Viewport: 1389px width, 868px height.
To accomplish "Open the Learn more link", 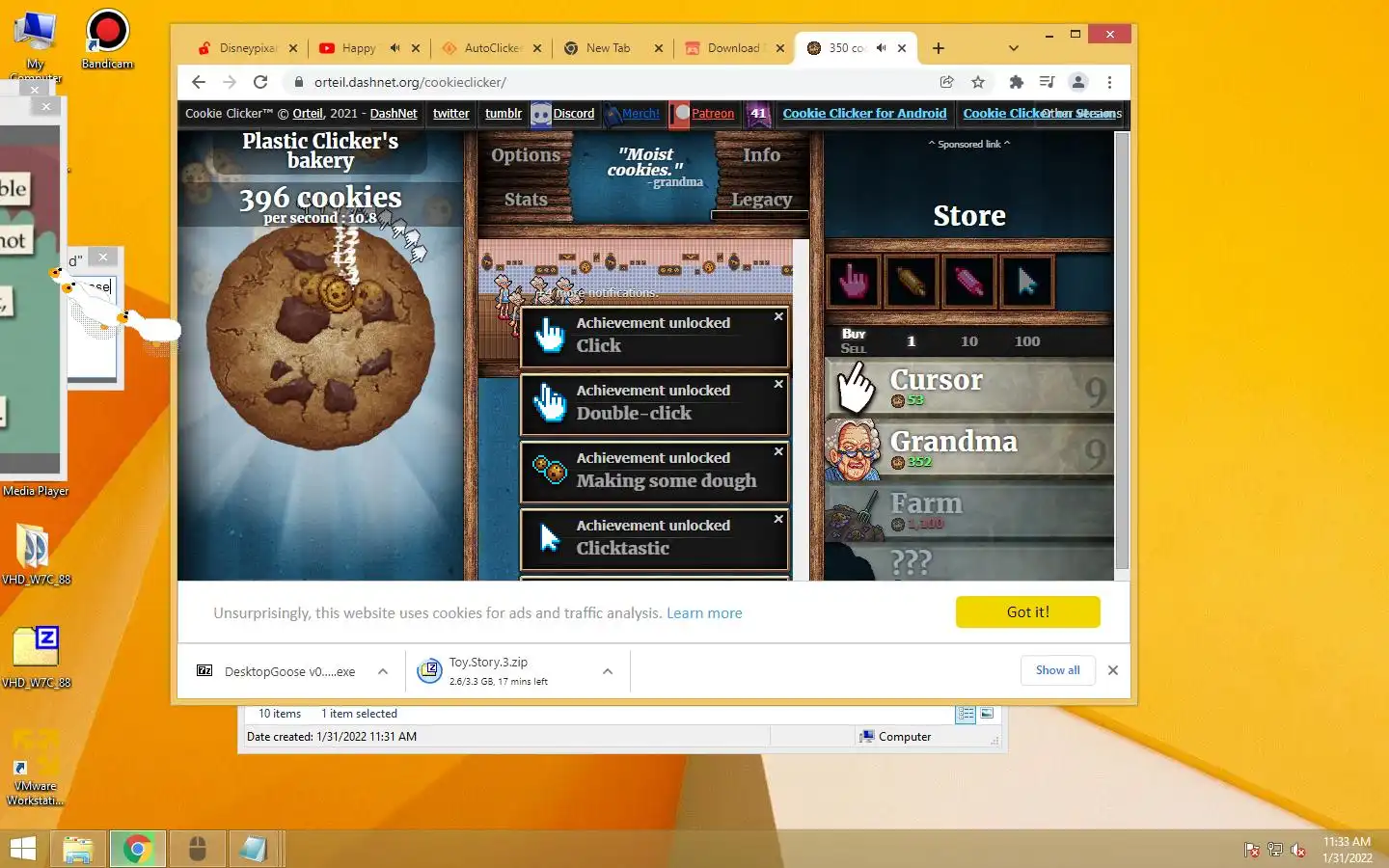I will (704, 613).
